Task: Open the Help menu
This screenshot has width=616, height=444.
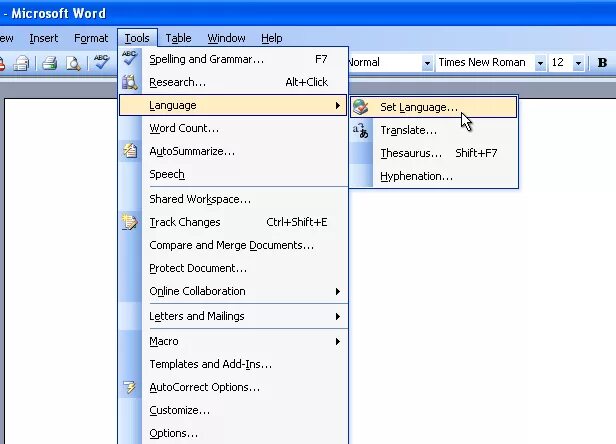Action: click(x=271, y=38)
